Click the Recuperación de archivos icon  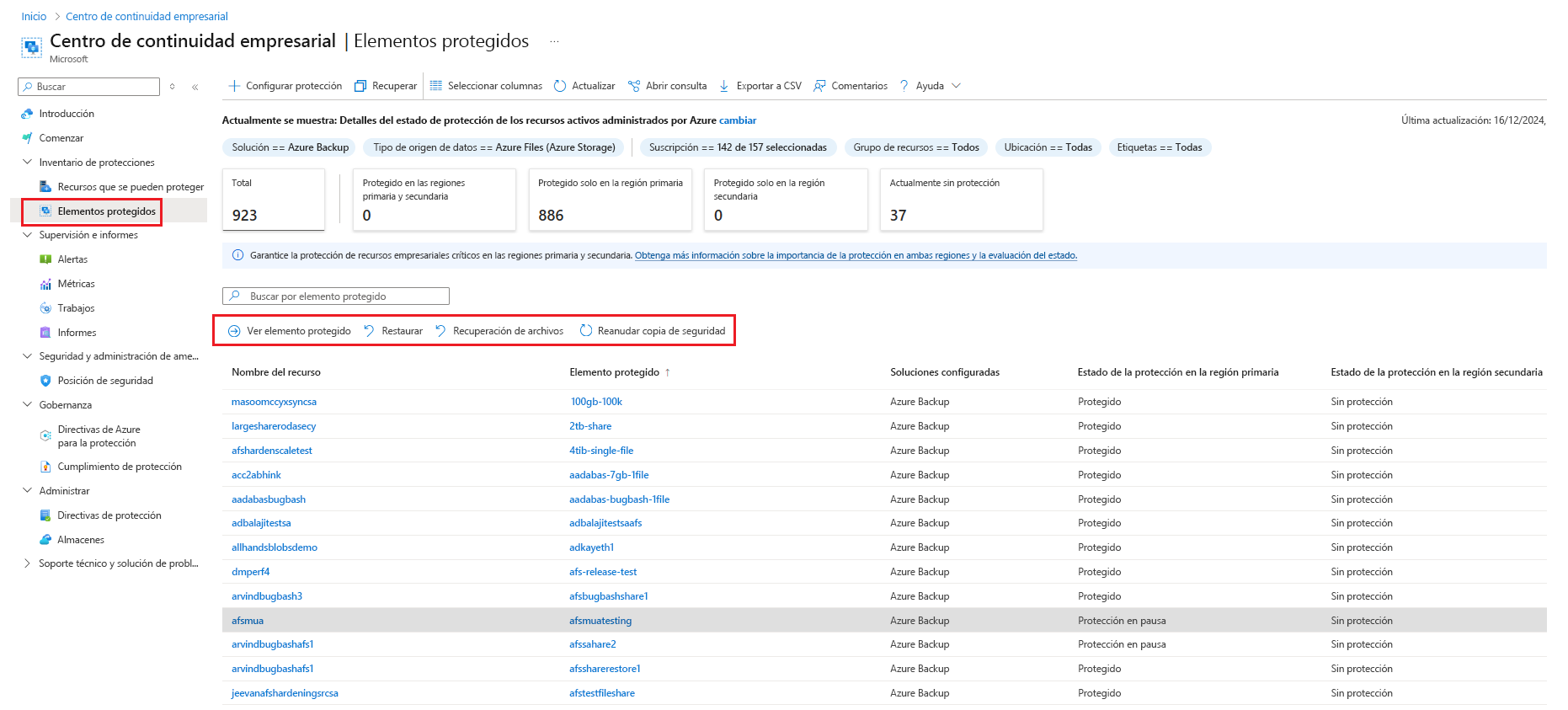(x=440, y=331)
